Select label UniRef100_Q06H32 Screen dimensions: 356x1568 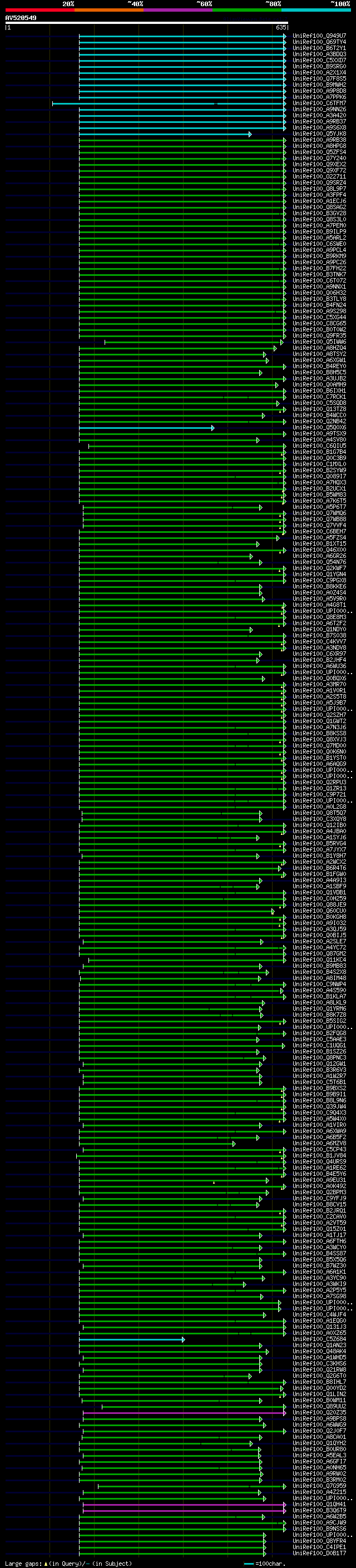[319, 293]
